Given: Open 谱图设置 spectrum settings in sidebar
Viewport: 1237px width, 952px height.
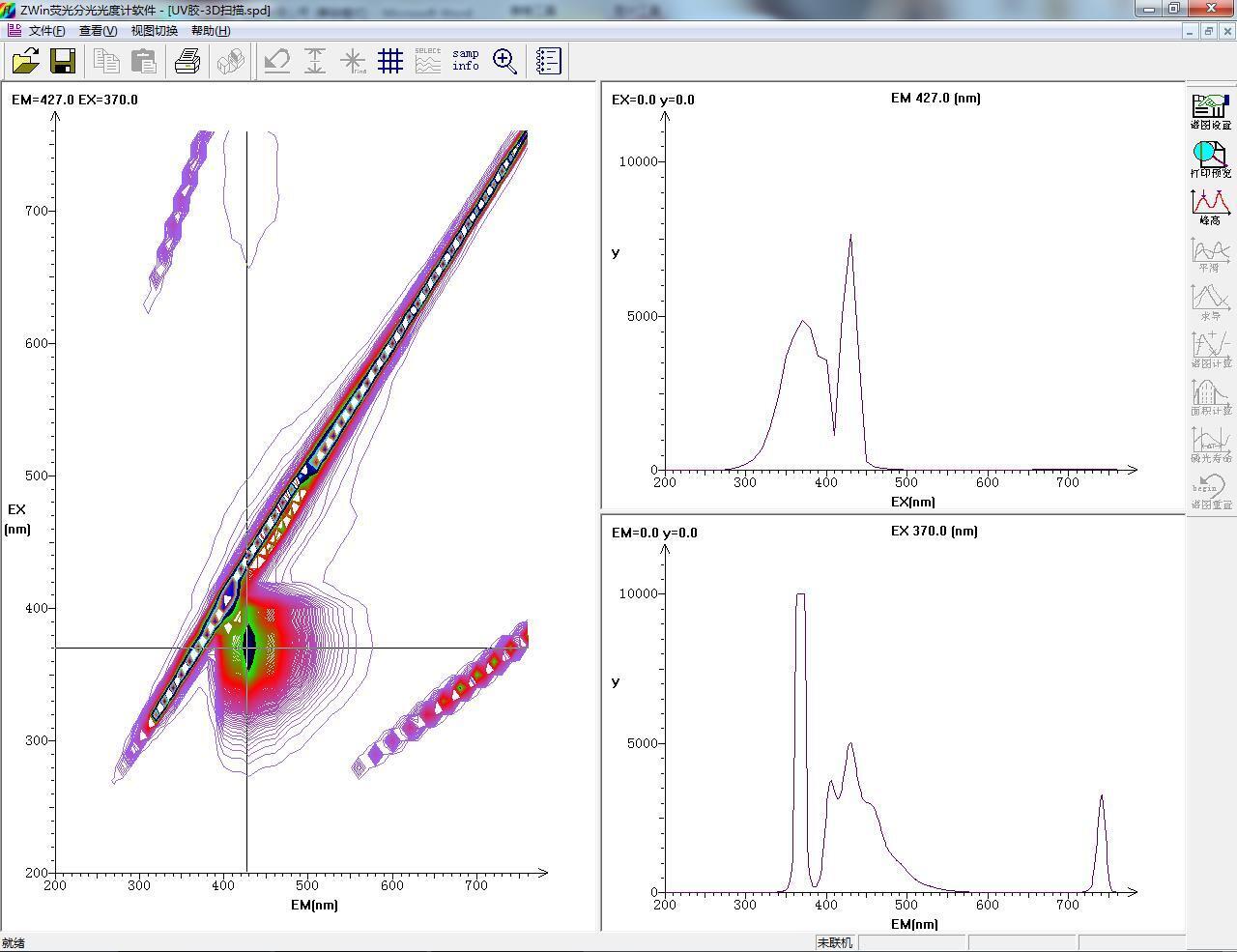Looking at the screenshot, I should pos(1210,112).
